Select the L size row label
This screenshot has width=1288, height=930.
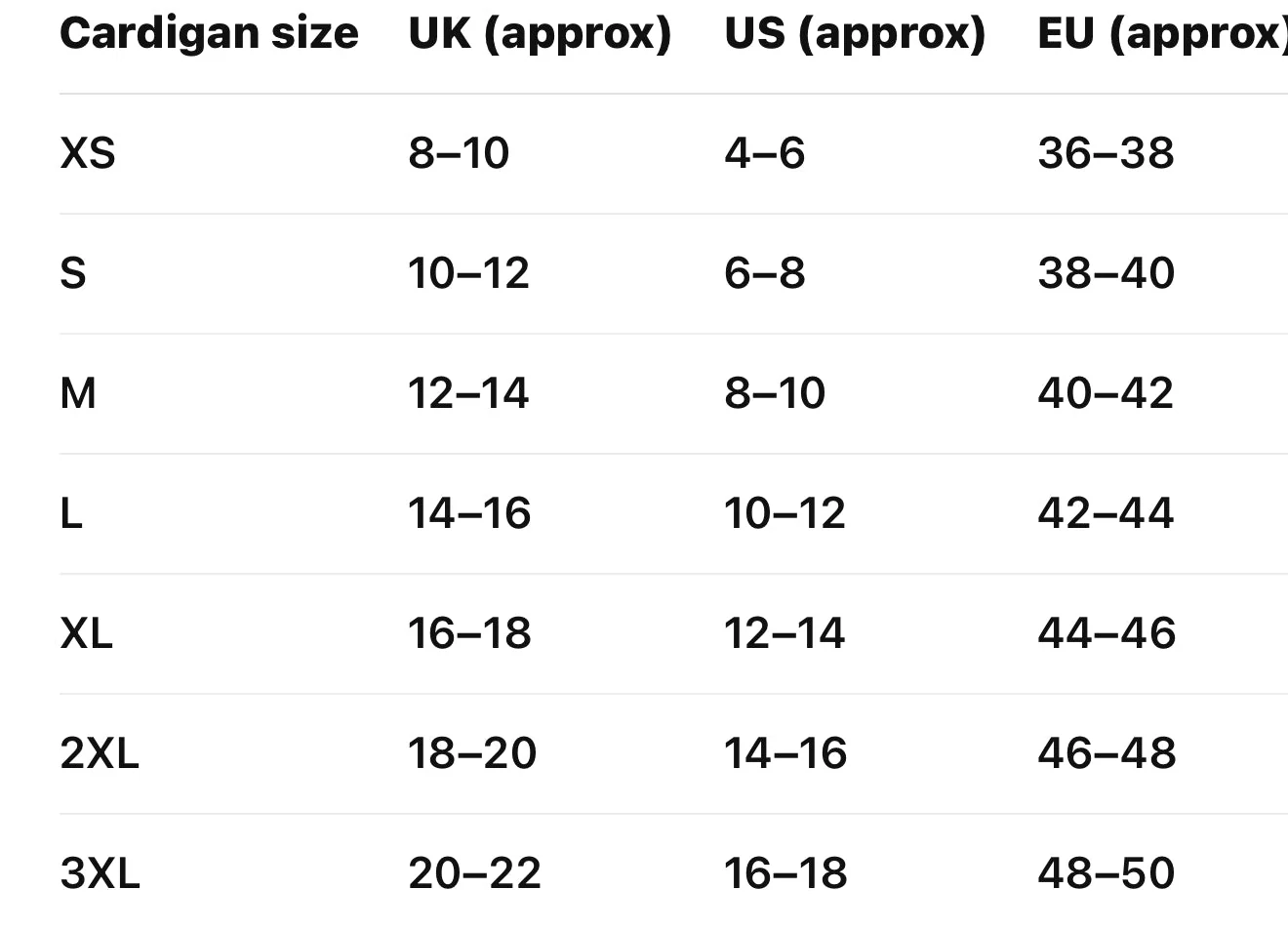71,513
